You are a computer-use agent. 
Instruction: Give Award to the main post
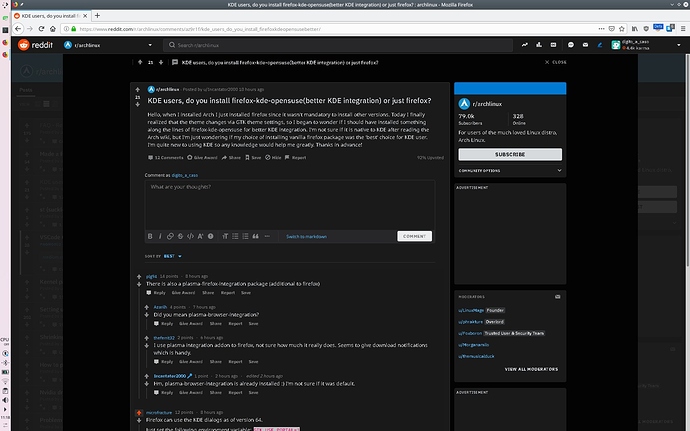pos(202,158)
